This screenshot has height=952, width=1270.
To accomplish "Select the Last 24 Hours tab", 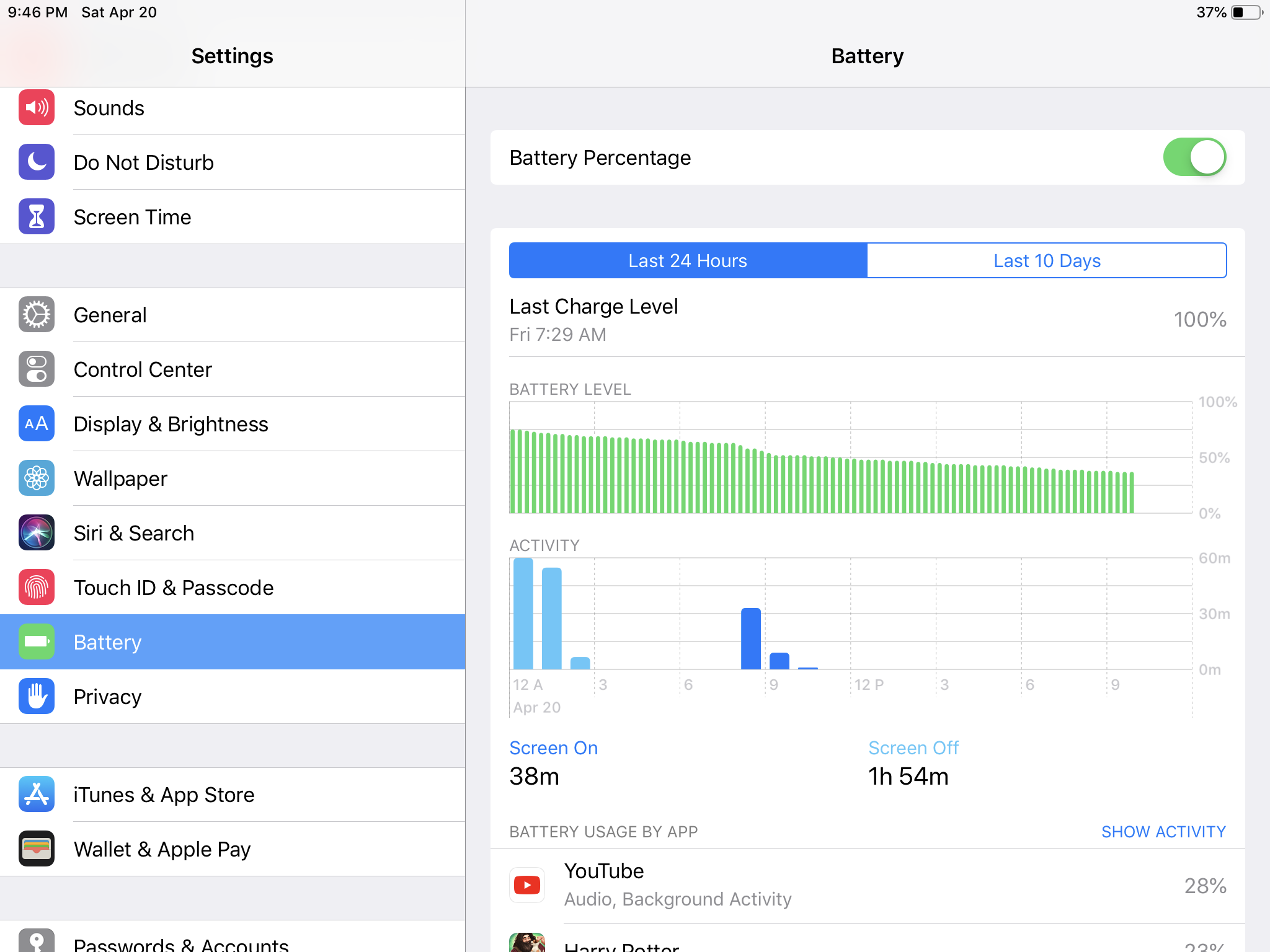I will click(x=688, y=261).
